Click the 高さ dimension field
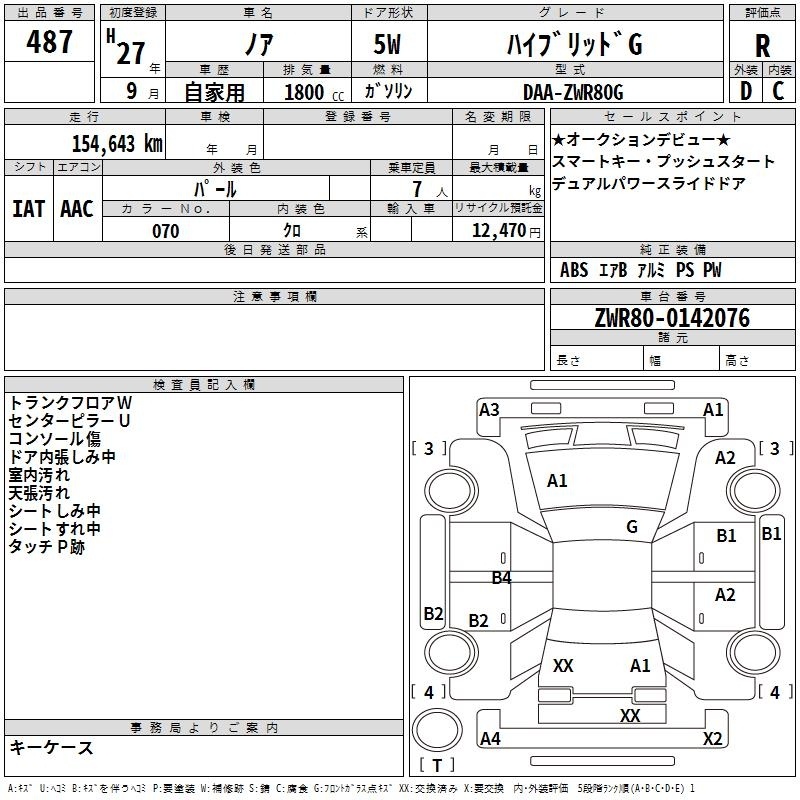The image size is (800, 800). [757, 358]
